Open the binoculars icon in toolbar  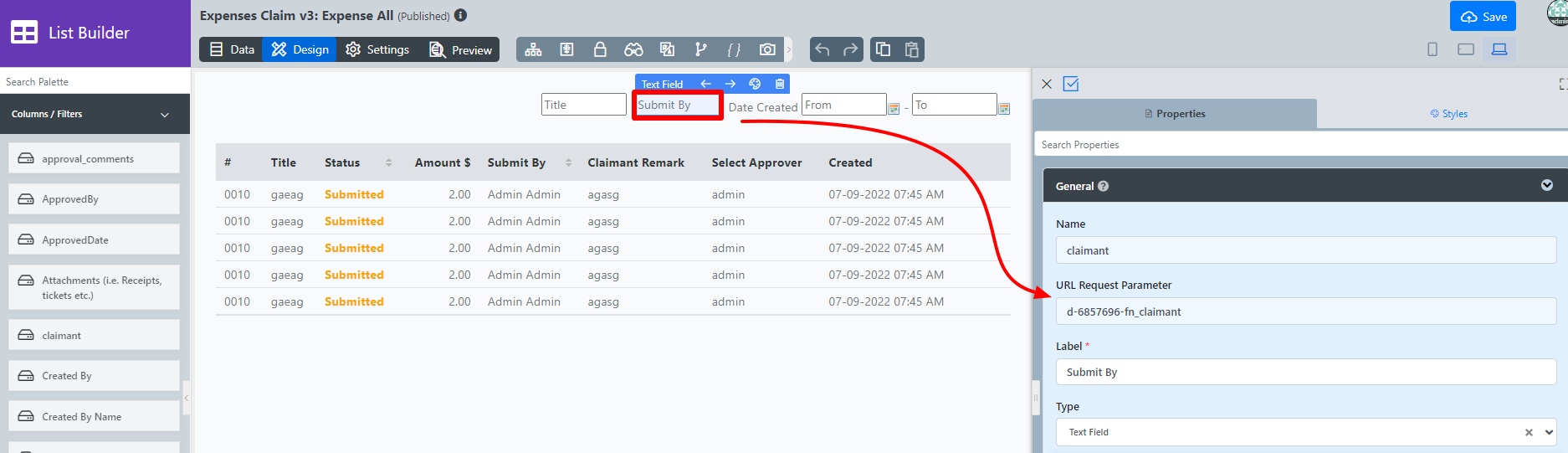coord(633,49)
